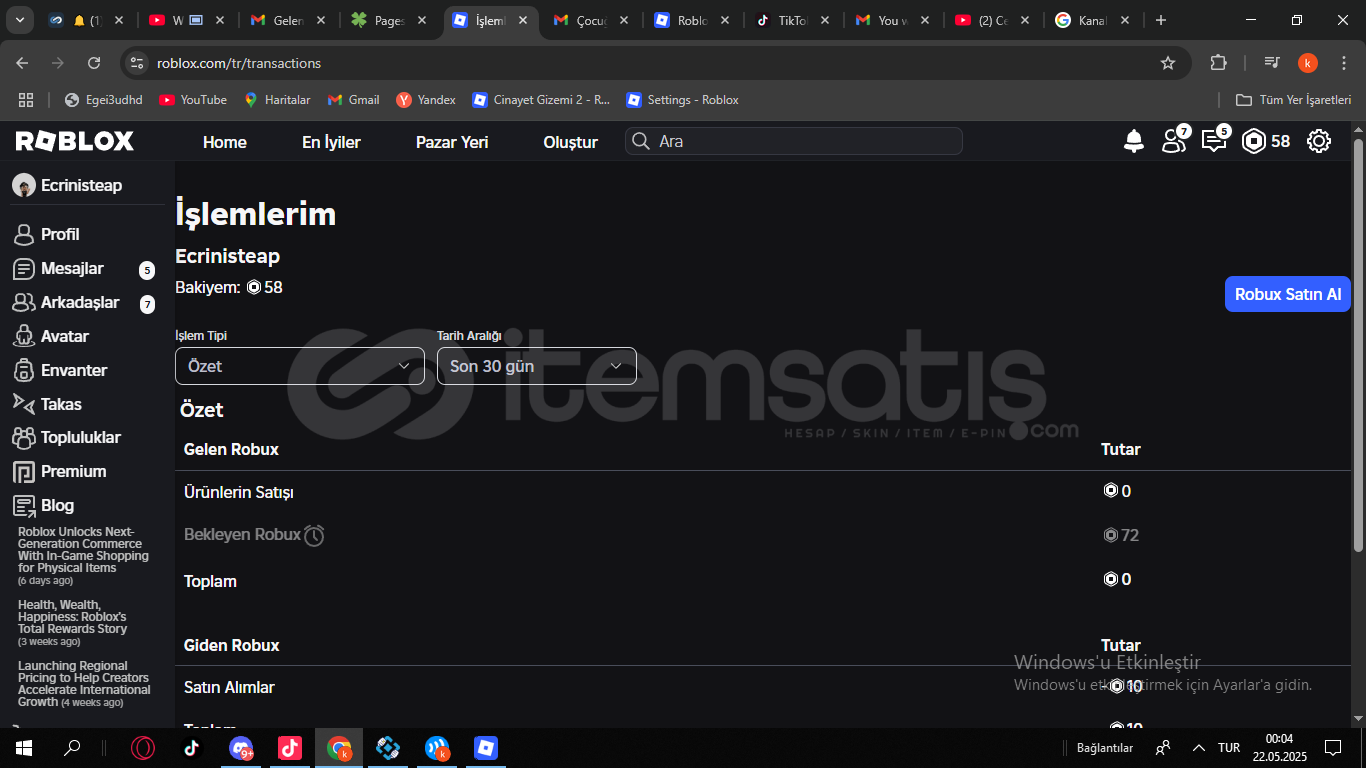Open Windows notification center
This screenshot has height=768, width=1366.
1333,748
